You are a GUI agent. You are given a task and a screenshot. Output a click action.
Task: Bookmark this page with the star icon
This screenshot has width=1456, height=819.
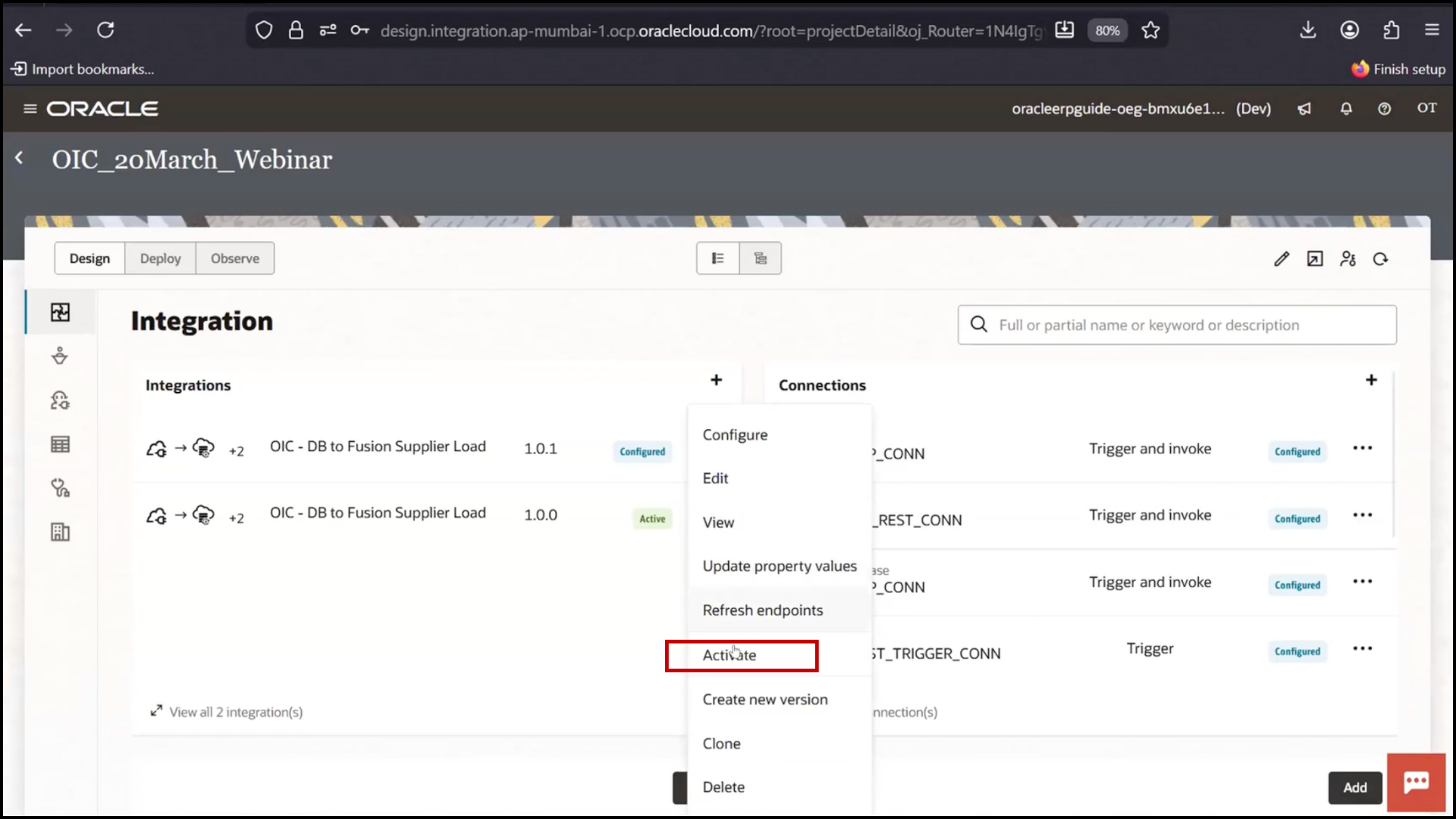pos(1150,30)
